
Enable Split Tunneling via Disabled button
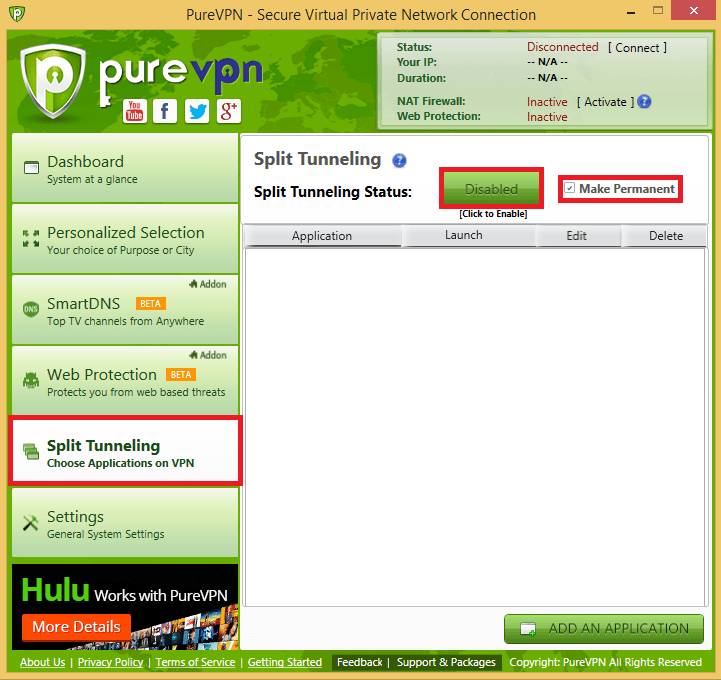[491, 188]
